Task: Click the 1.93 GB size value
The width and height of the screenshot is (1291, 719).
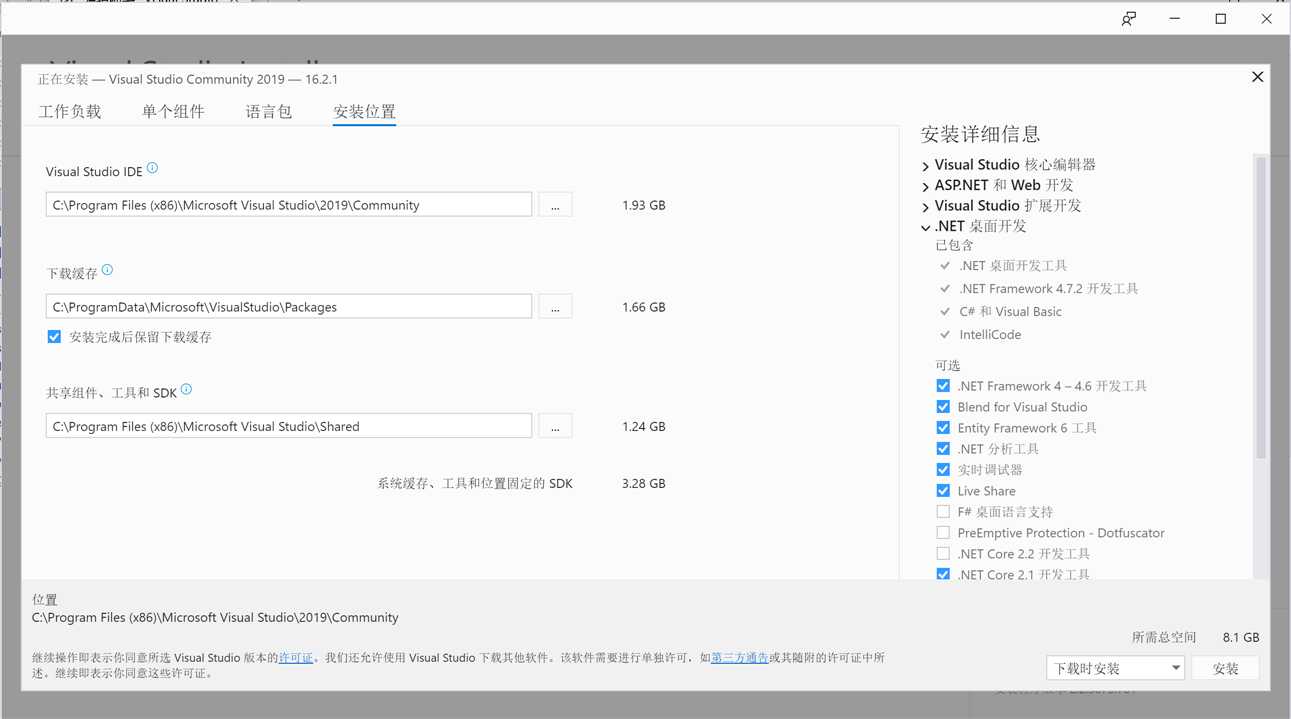Action: point(644,205)
